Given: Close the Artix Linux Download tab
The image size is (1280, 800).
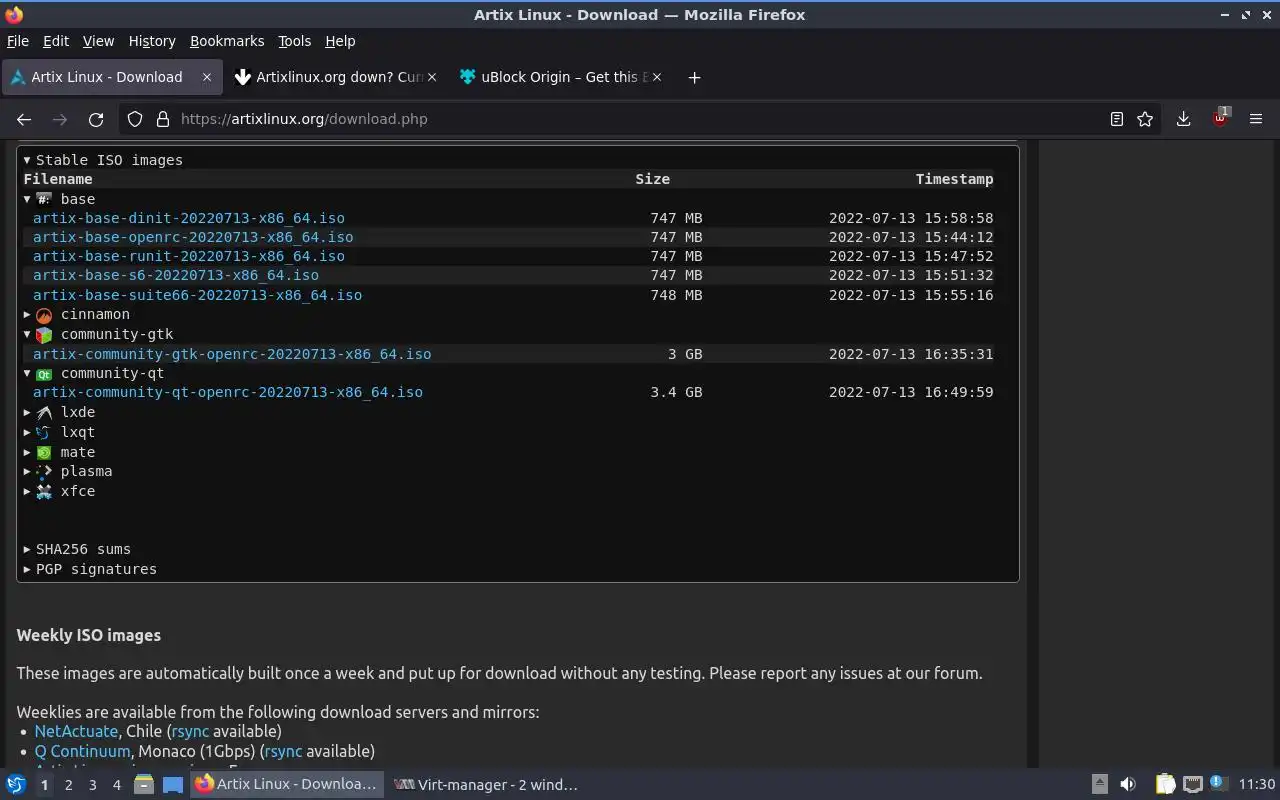Looking at the screenshot, I should 207,77.
